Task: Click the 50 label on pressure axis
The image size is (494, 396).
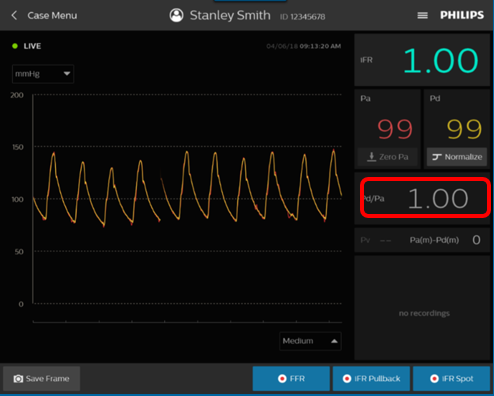Action: point(19,252)
